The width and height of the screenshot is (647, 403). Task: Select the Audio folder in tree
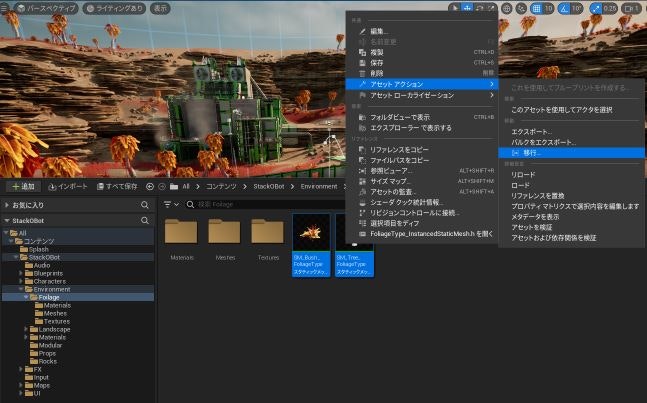point(42,265)
